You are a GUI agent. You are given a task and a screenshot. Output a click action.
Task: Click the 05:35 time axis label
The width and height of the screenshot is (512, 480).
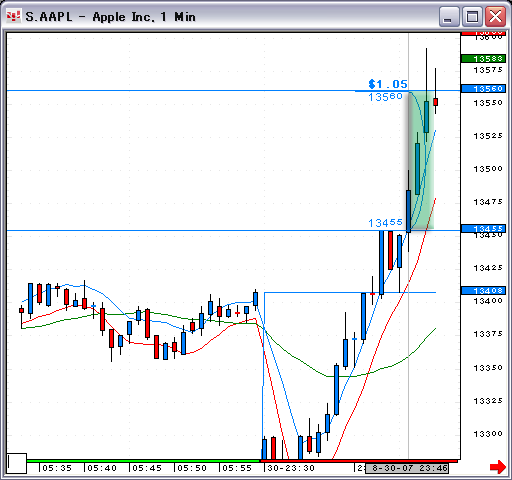57,468
